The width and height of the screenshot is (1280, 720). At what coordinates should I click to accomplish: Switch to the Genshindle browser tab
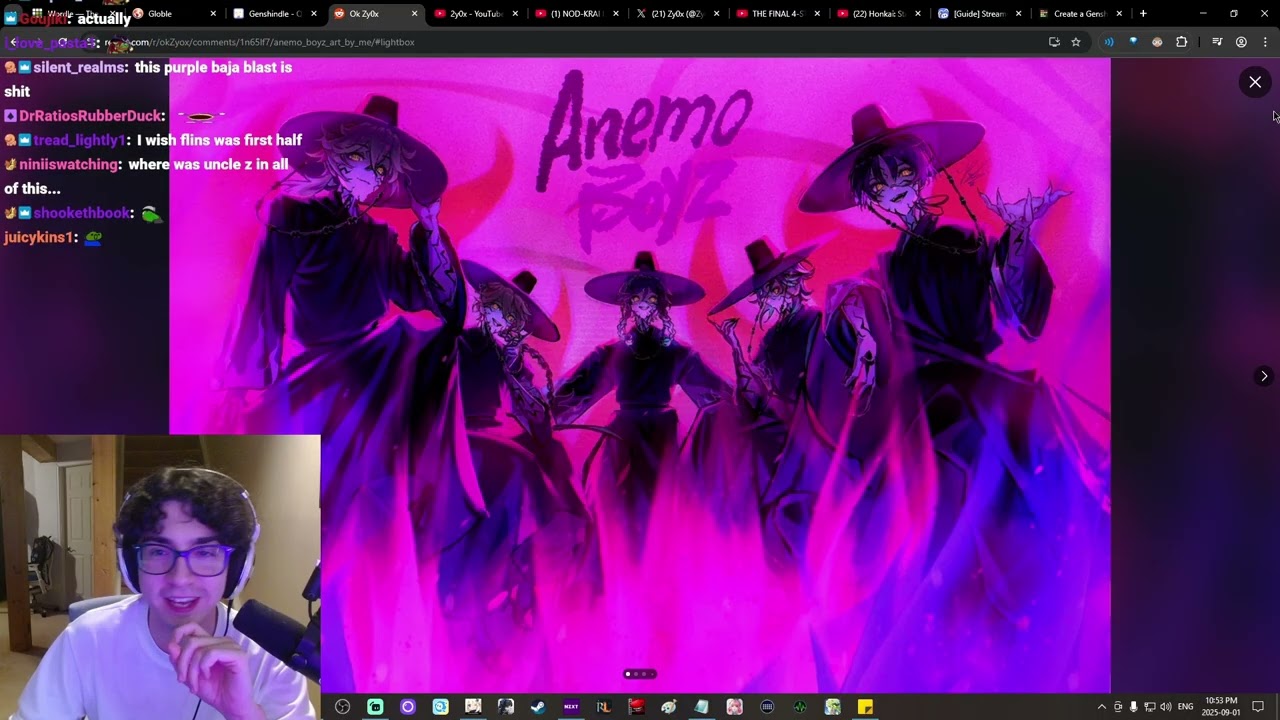point(276,14)
